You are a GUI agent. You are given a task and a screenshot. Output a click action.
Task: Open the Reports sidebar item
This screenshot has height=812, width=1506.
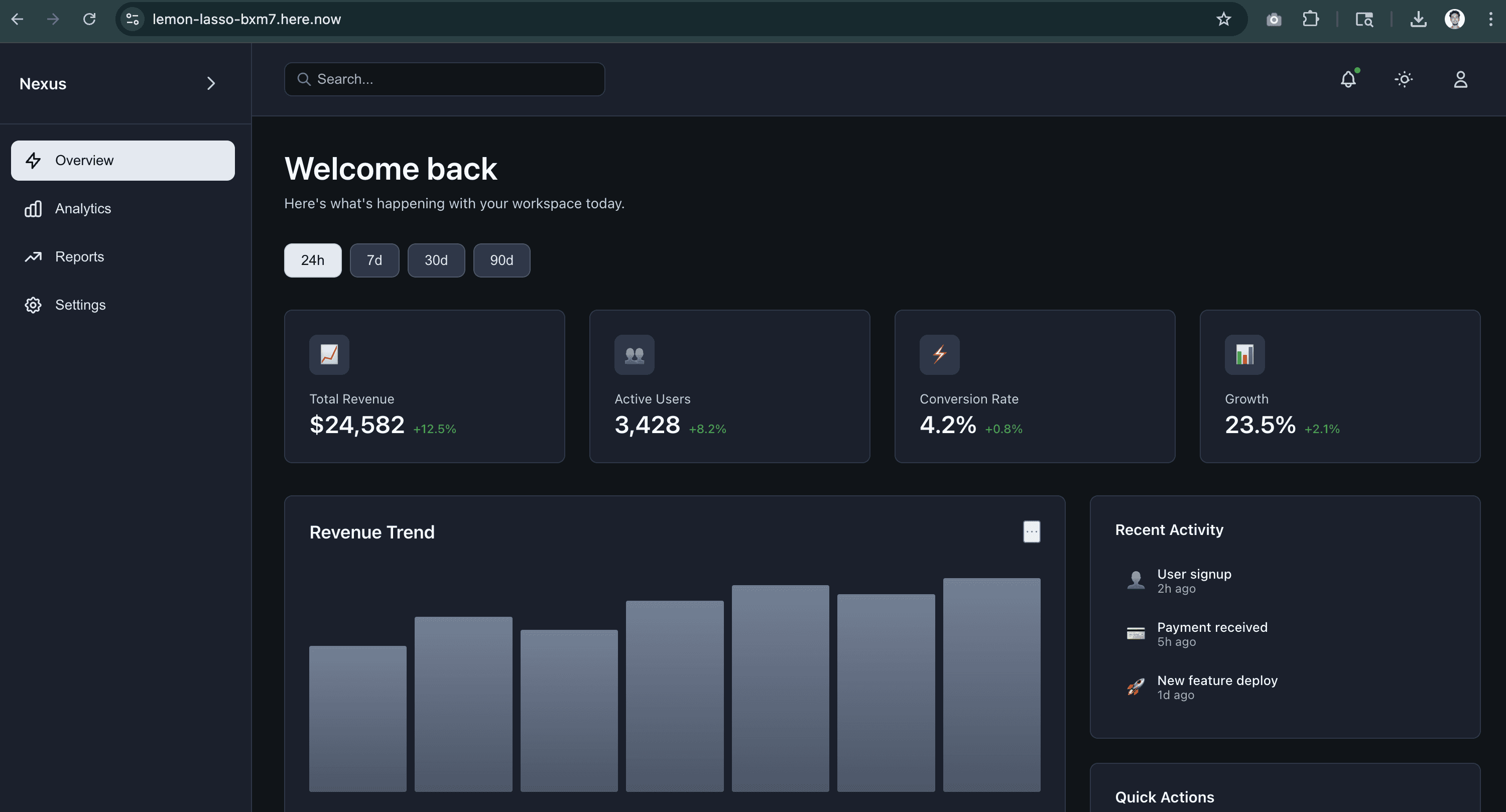click(79, 256)
